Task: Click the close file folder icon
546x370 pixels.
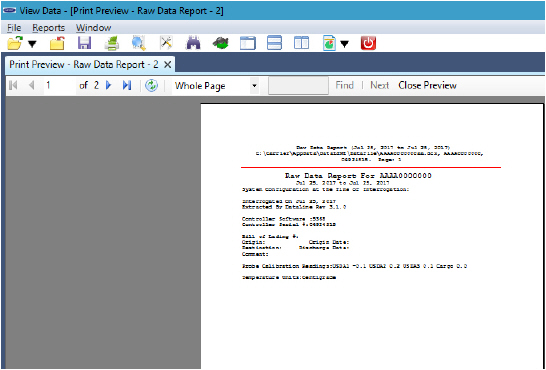Action: 57,44
